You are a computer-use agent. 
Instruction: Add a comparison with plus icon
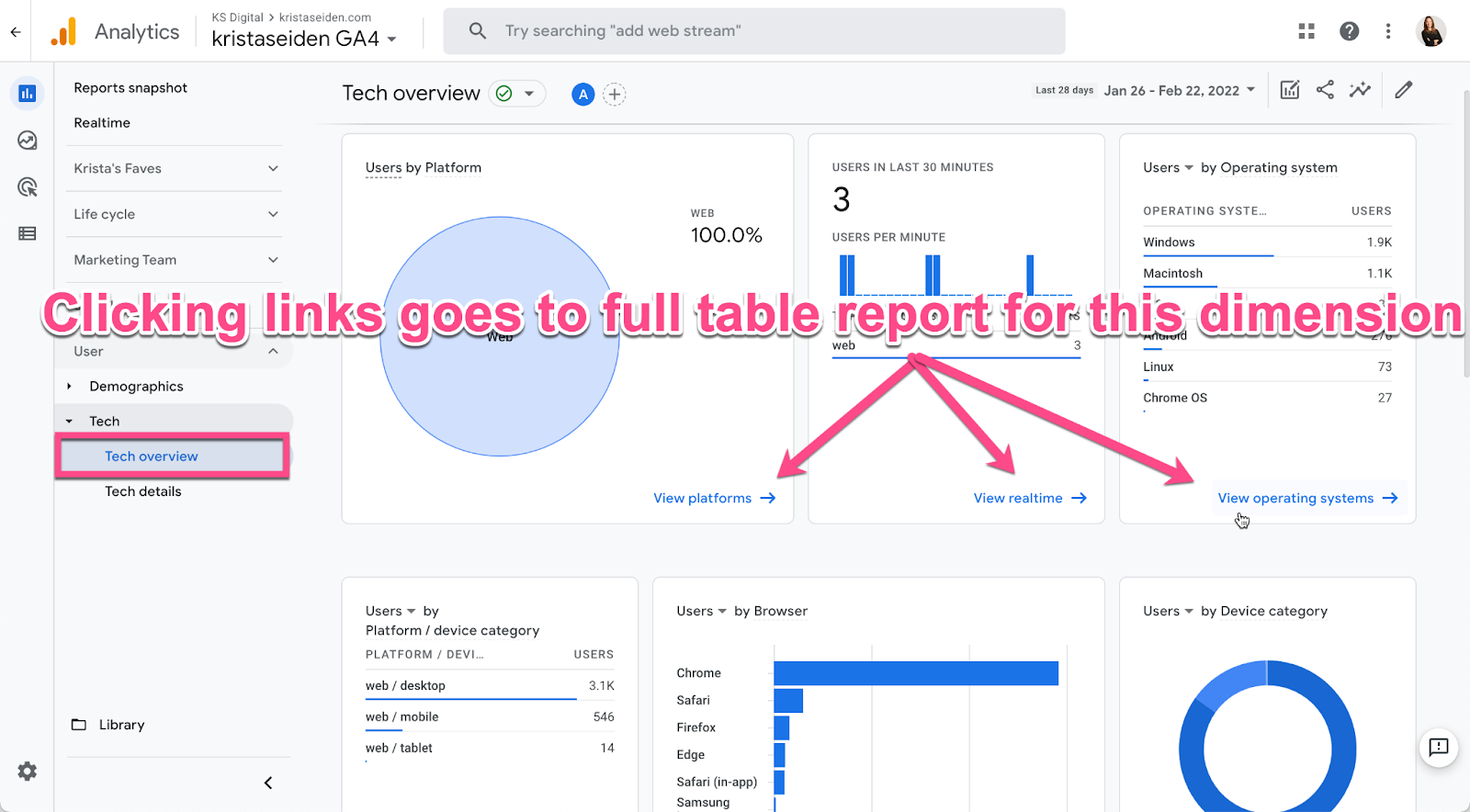tap(615, 94)
